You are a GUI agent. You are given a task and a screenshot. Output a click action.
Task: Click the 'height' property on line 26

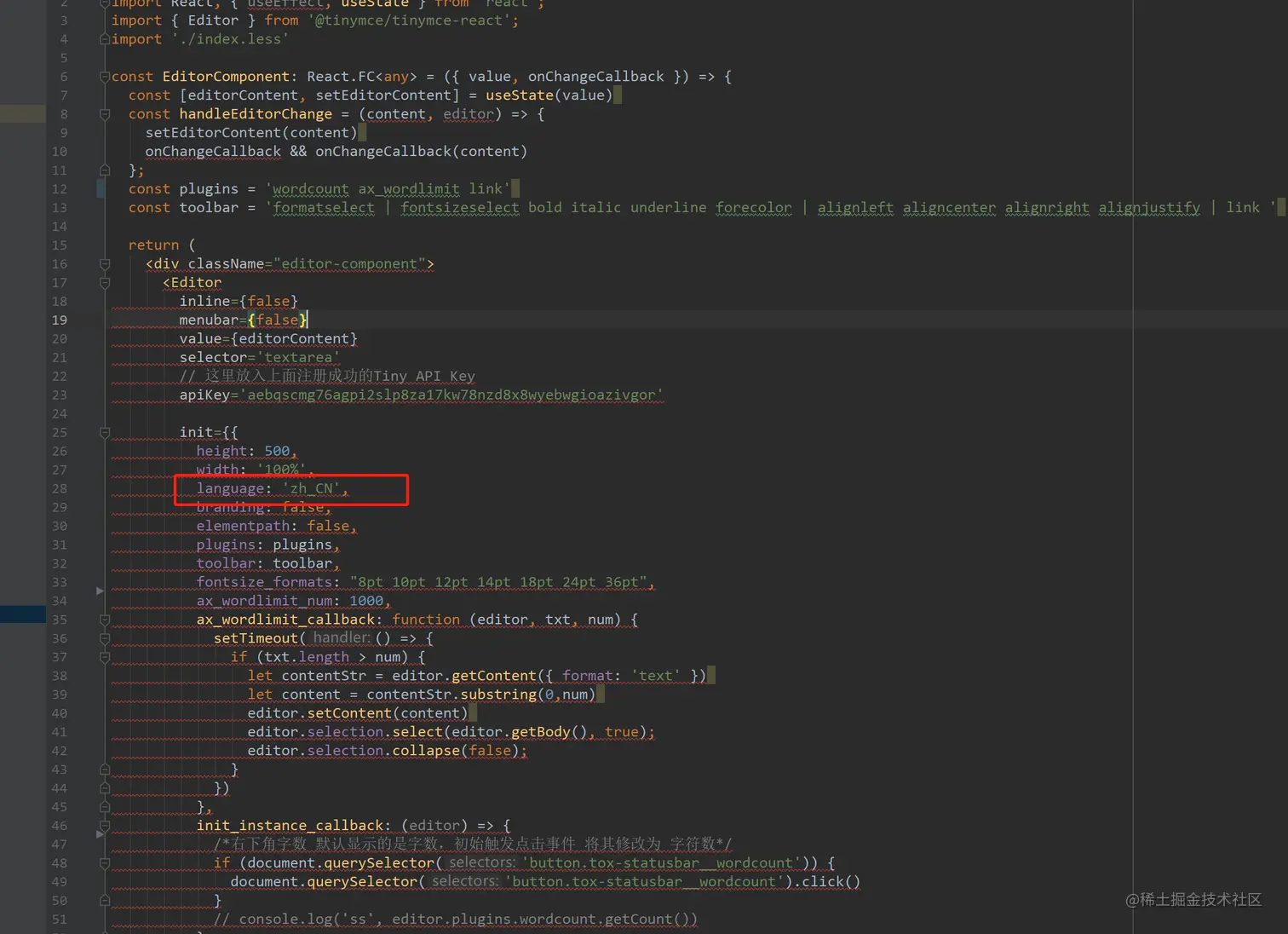pyautogui.click(x=221, y=452)
